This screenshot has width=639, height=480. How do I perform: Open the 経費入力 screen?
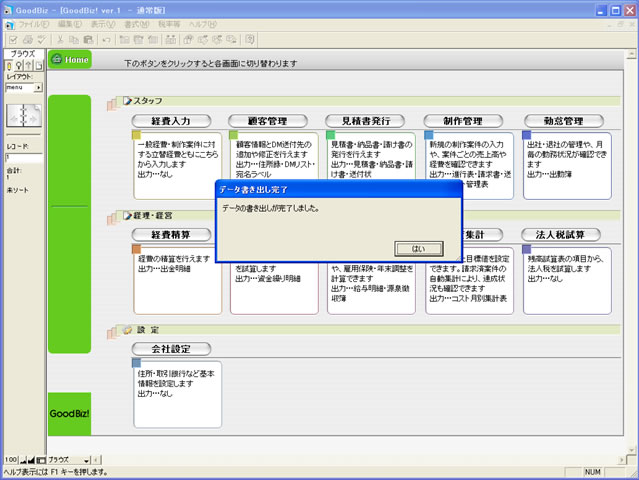click(170, 121)
